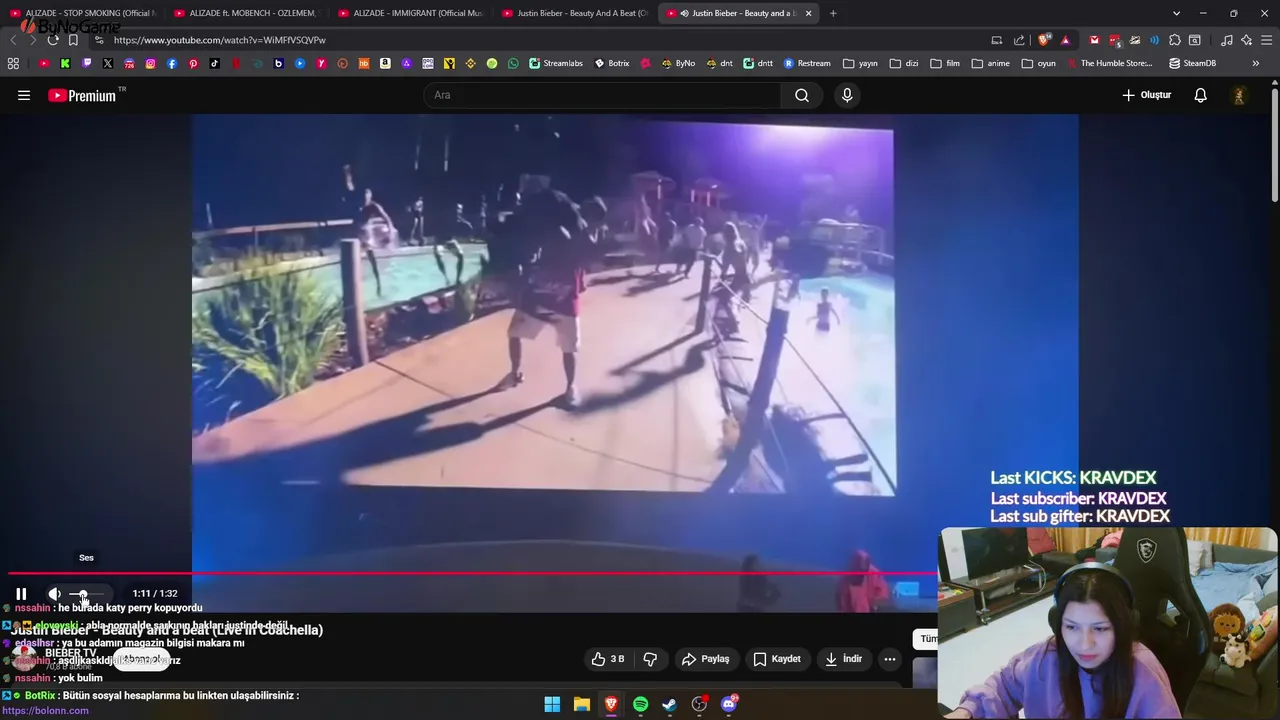Open the YouTube account avatar menu

click(x=1239, y=95)
